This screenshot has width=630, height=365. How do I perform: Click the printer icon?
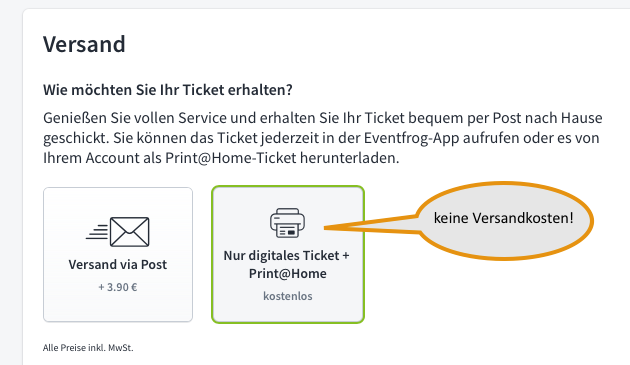[287, 223]
